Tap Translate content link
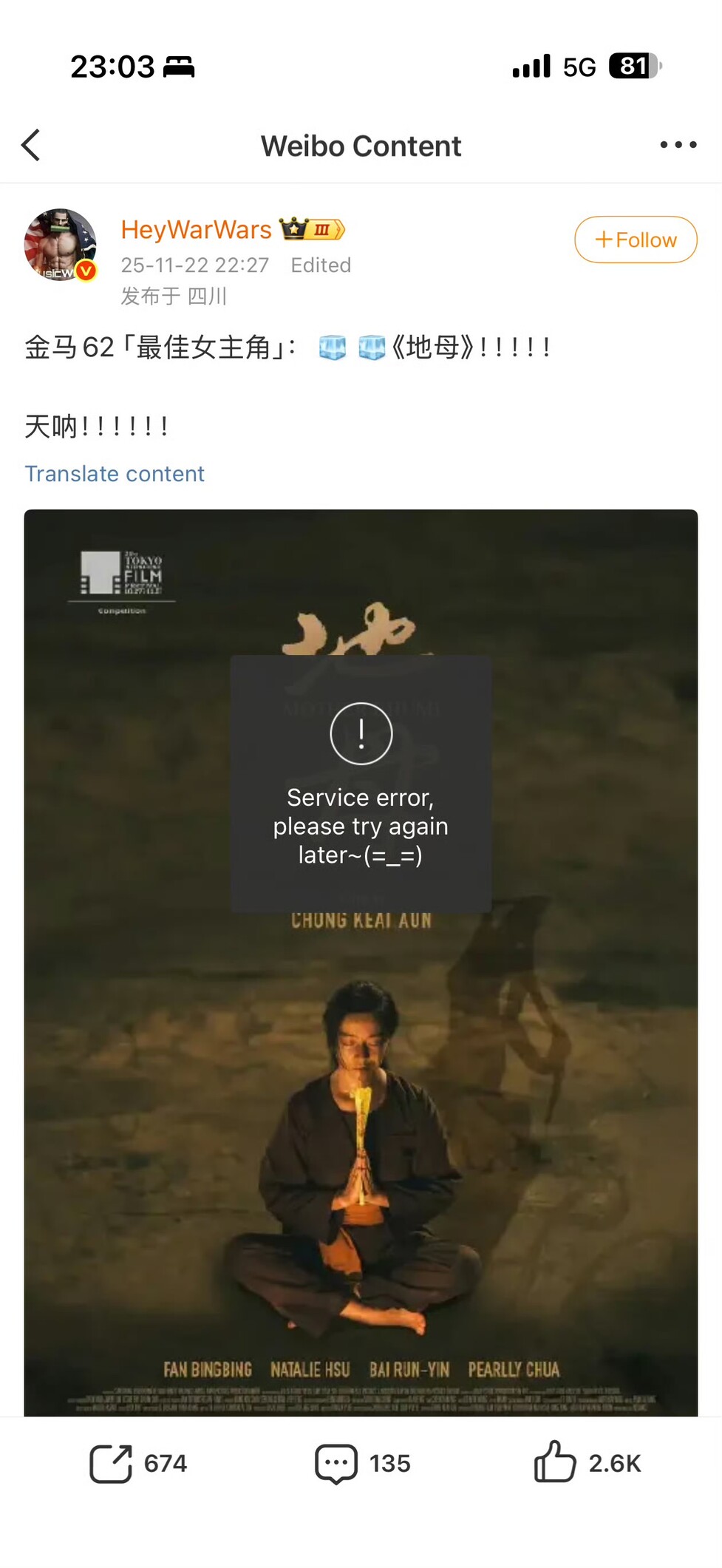 point(115,474)
